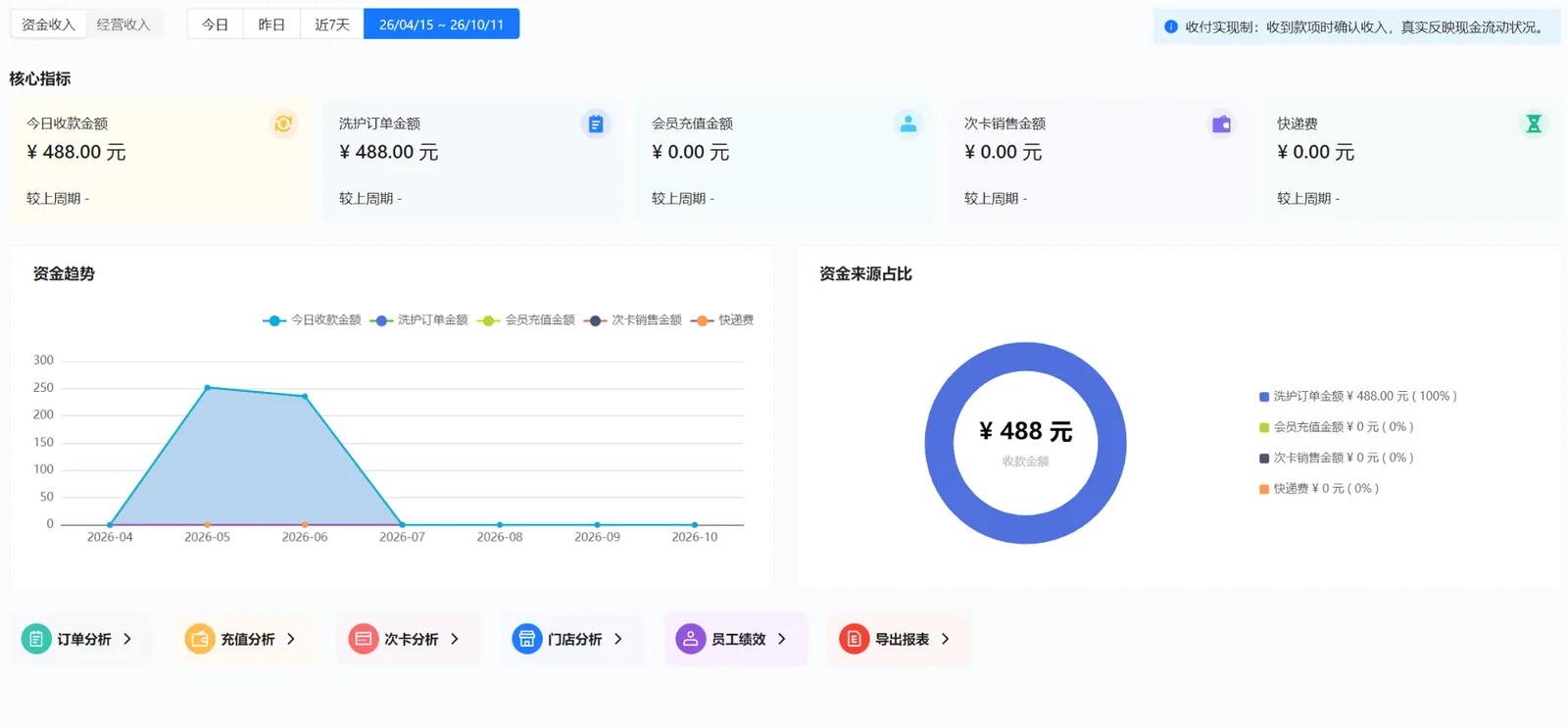Screen dimensions: 1568x727
Task: Click the red 次卡分析 card icon
Action: [x=364, y=639]
